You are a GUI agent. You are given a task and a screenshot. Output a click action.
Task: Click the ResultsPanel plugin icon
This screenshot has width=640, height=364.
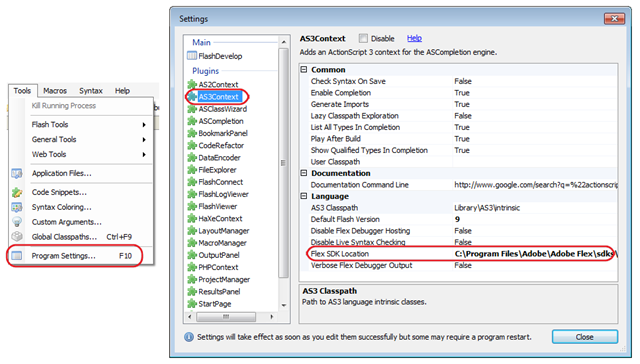coord(192,292)
